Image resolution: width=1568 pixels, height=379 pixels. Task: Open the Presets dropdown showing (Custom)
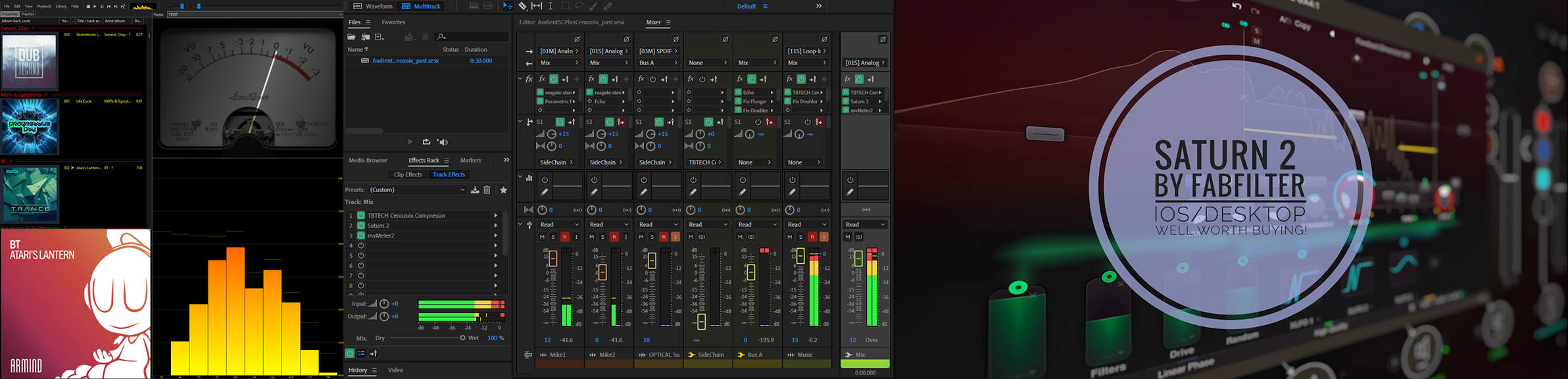point(417,190)
